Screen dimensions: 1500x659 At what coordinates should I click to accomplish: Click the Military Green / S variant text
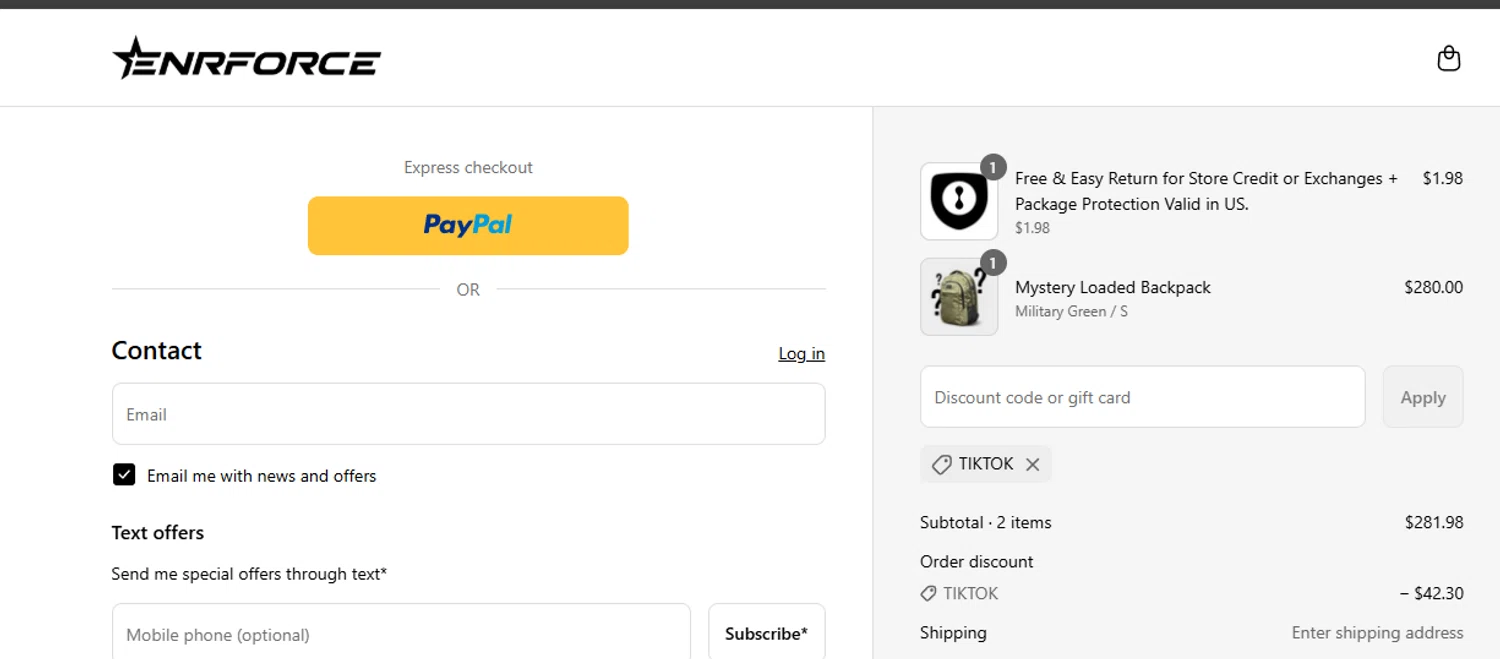1071,311
